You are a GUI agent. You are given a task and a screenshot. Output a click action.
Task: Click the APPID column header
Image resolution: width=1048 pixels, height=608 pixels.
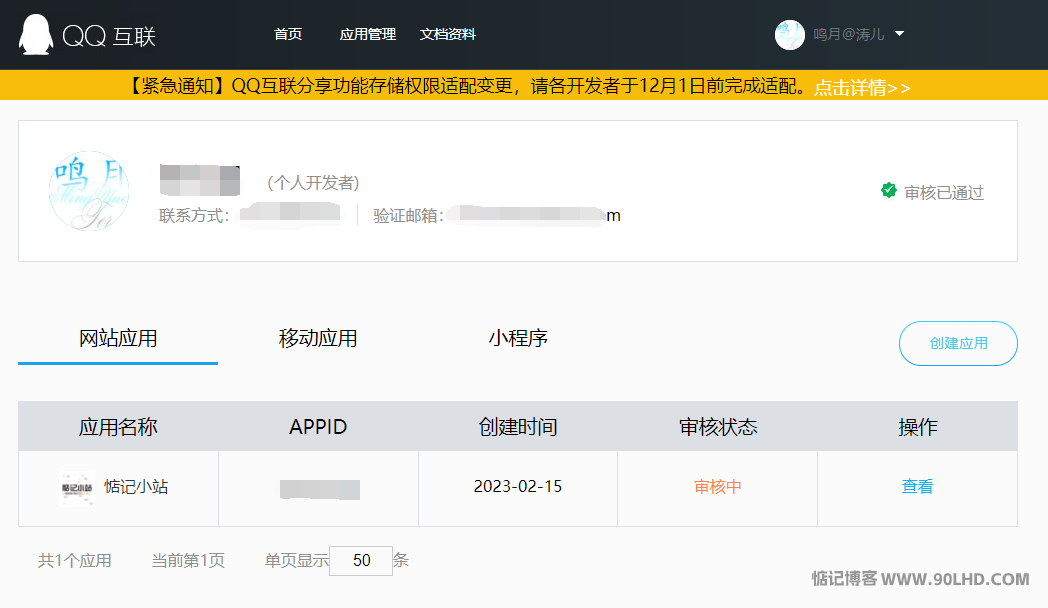click(x=318, y=427)
